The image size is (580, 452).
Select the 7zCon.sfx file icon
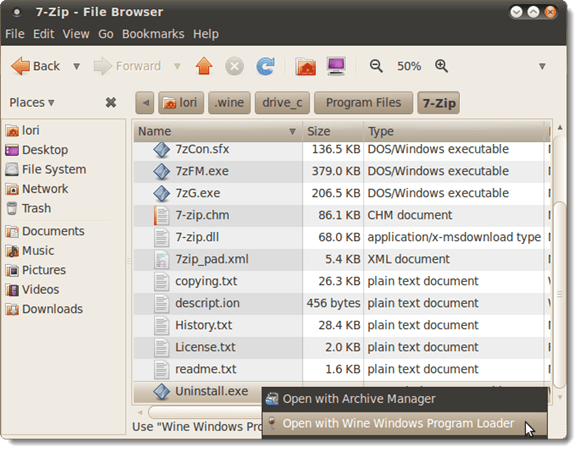click(162, 149)
